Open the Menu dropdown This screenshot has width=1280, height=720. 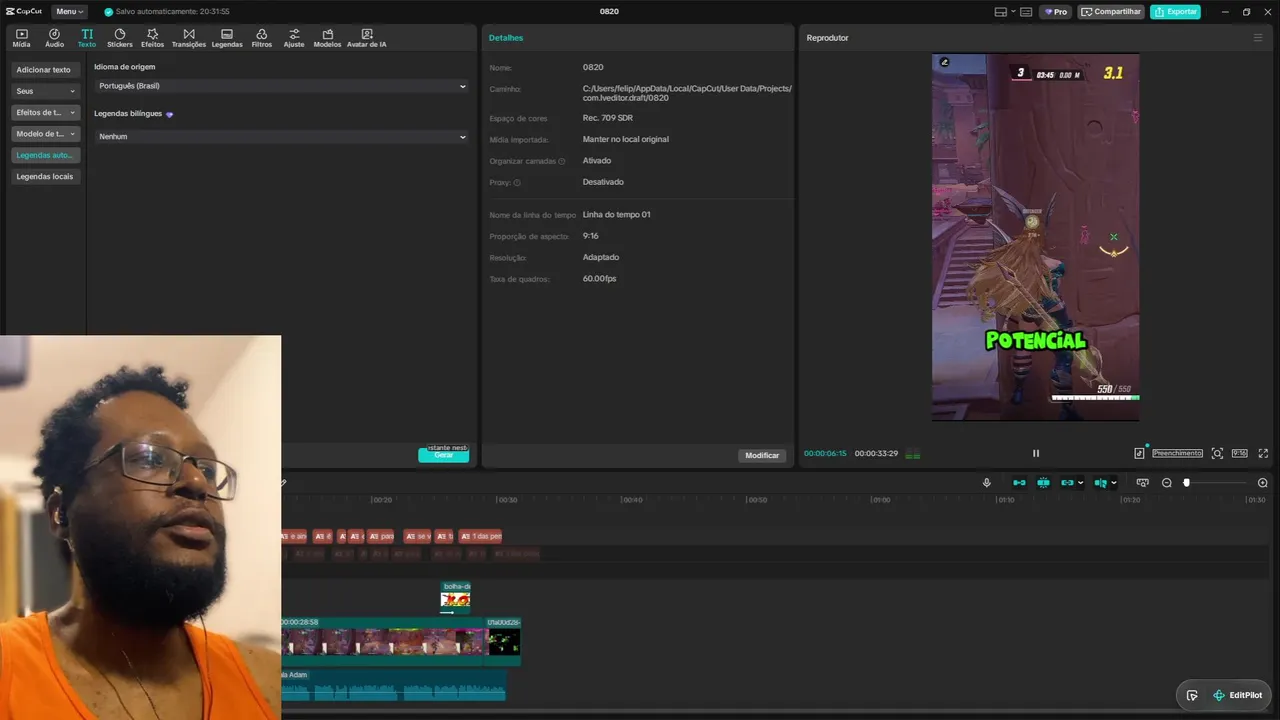pos(70,11)
